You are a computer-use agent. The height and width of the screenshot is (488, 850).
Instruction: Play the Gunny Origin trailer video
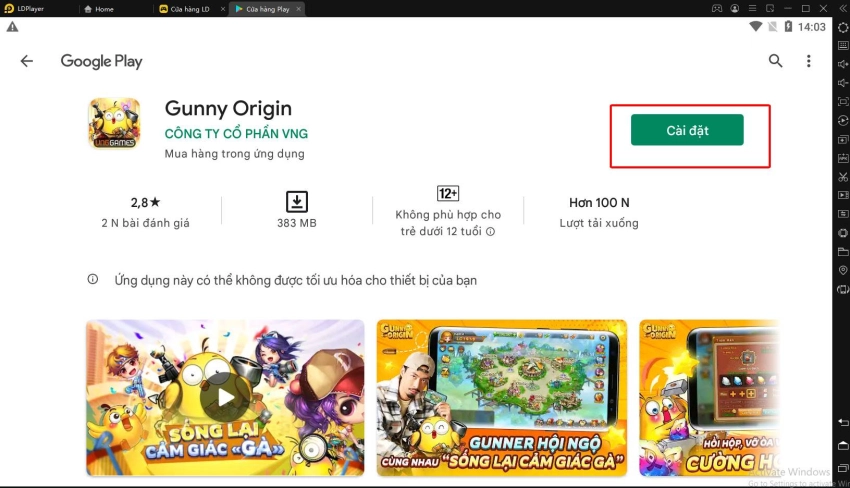[x=226, y=397]
